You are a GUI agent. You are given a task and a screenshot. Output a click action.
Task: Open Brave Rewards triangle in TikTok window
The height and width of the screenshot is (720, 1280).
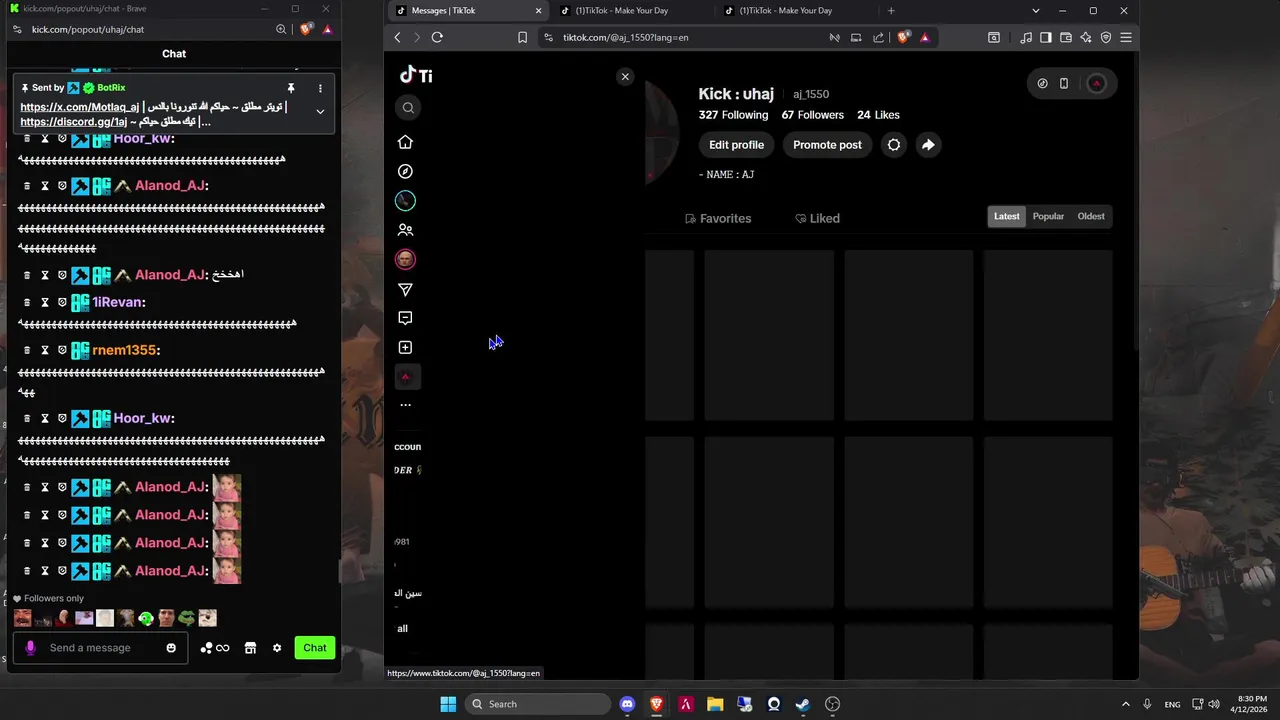tap(924, 37)
